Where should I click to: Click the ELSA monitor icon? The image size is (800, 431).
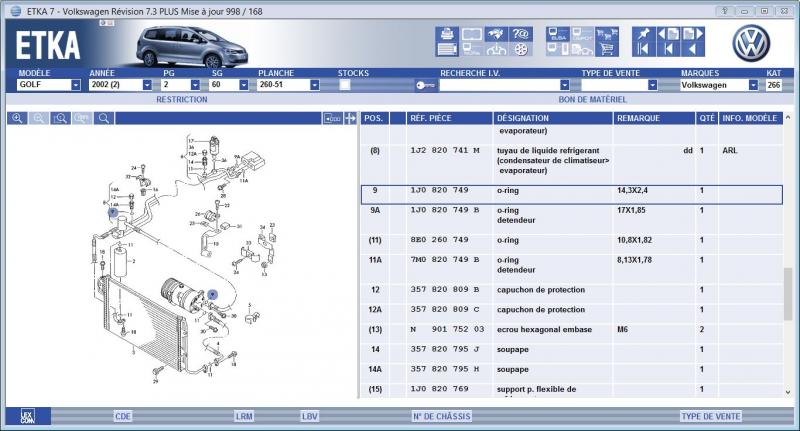pos(558,34)
